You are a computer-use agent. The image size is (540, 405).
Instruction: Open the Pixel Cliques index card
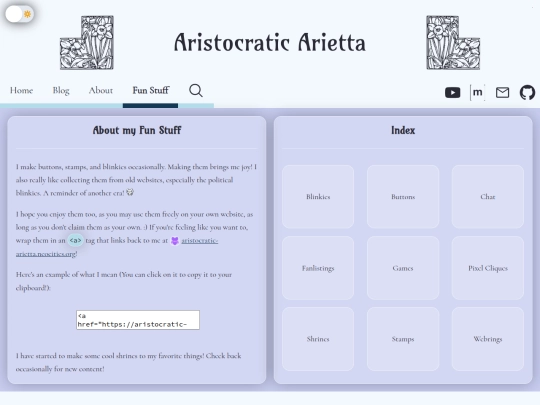488,268
